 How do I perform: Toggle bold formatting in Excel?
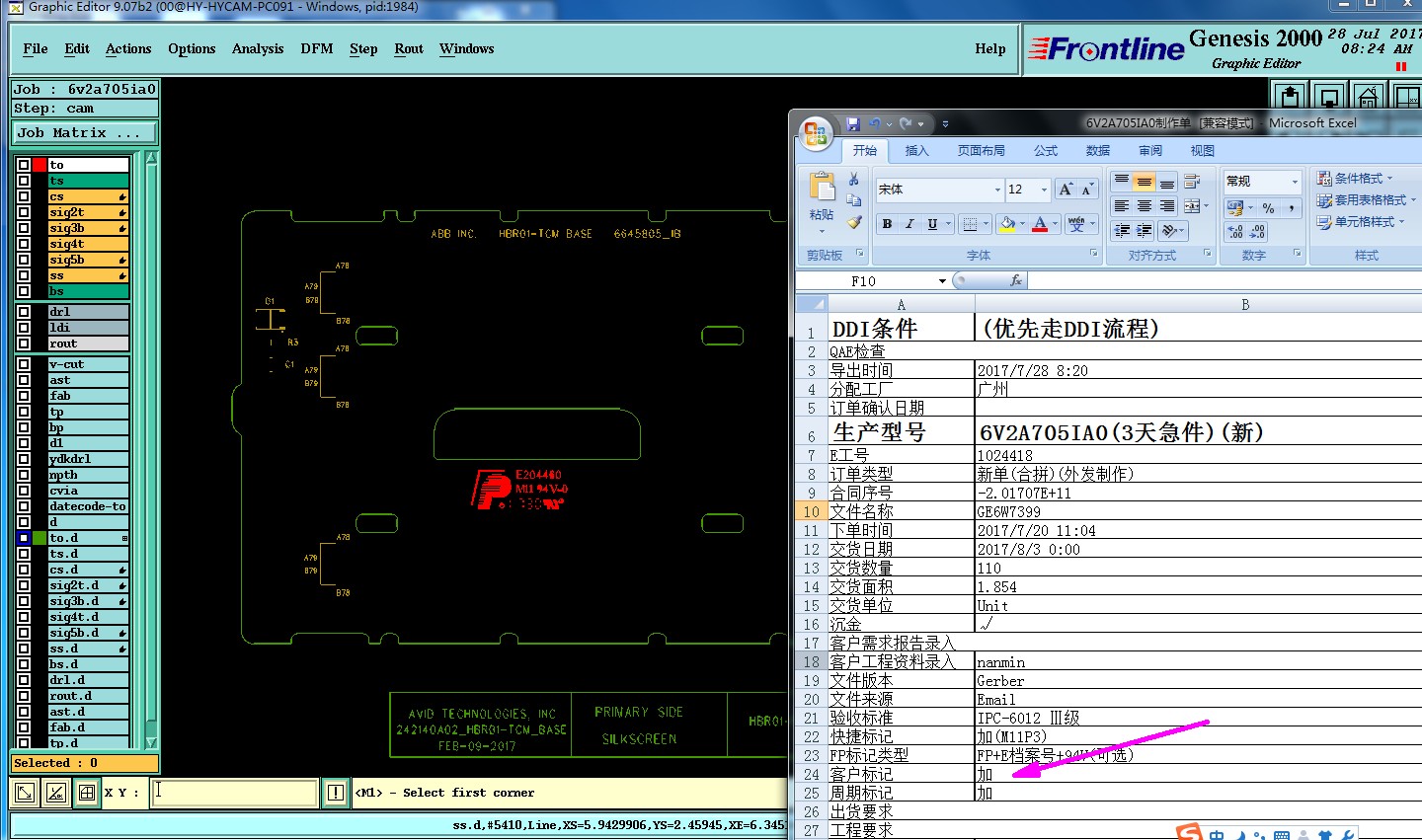pyautogui.click(x=887, y=224)
